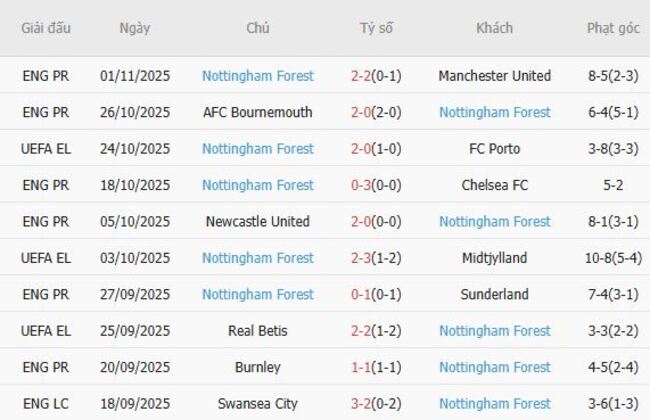Screen dimensions: 650x420
Task: Select the ENG LC league label
Action: [46, 404]
